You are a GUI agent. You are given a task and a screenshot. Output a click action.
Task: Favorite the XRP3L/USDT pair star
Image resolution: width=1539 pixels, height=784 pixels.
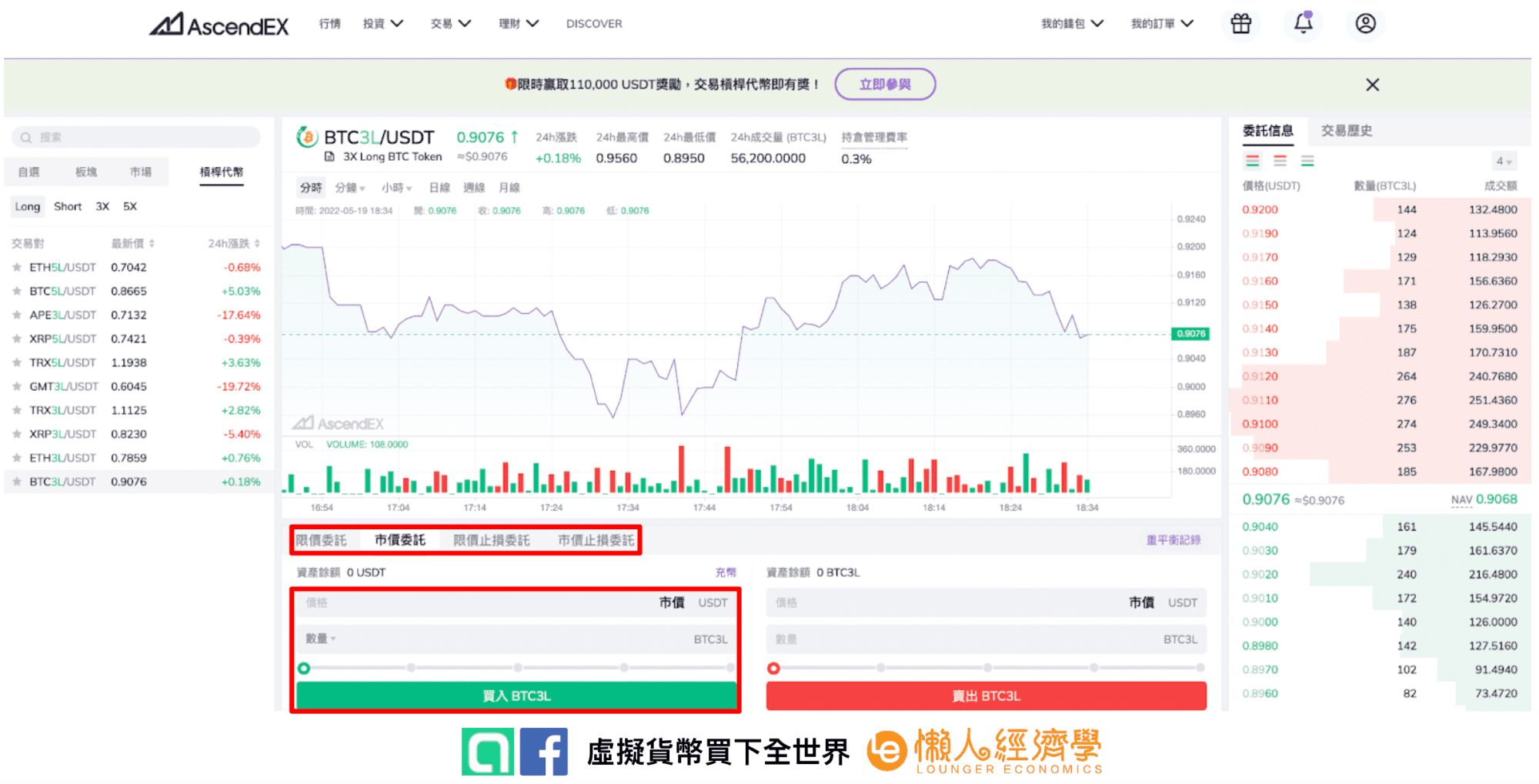click(x=16, y=434)
